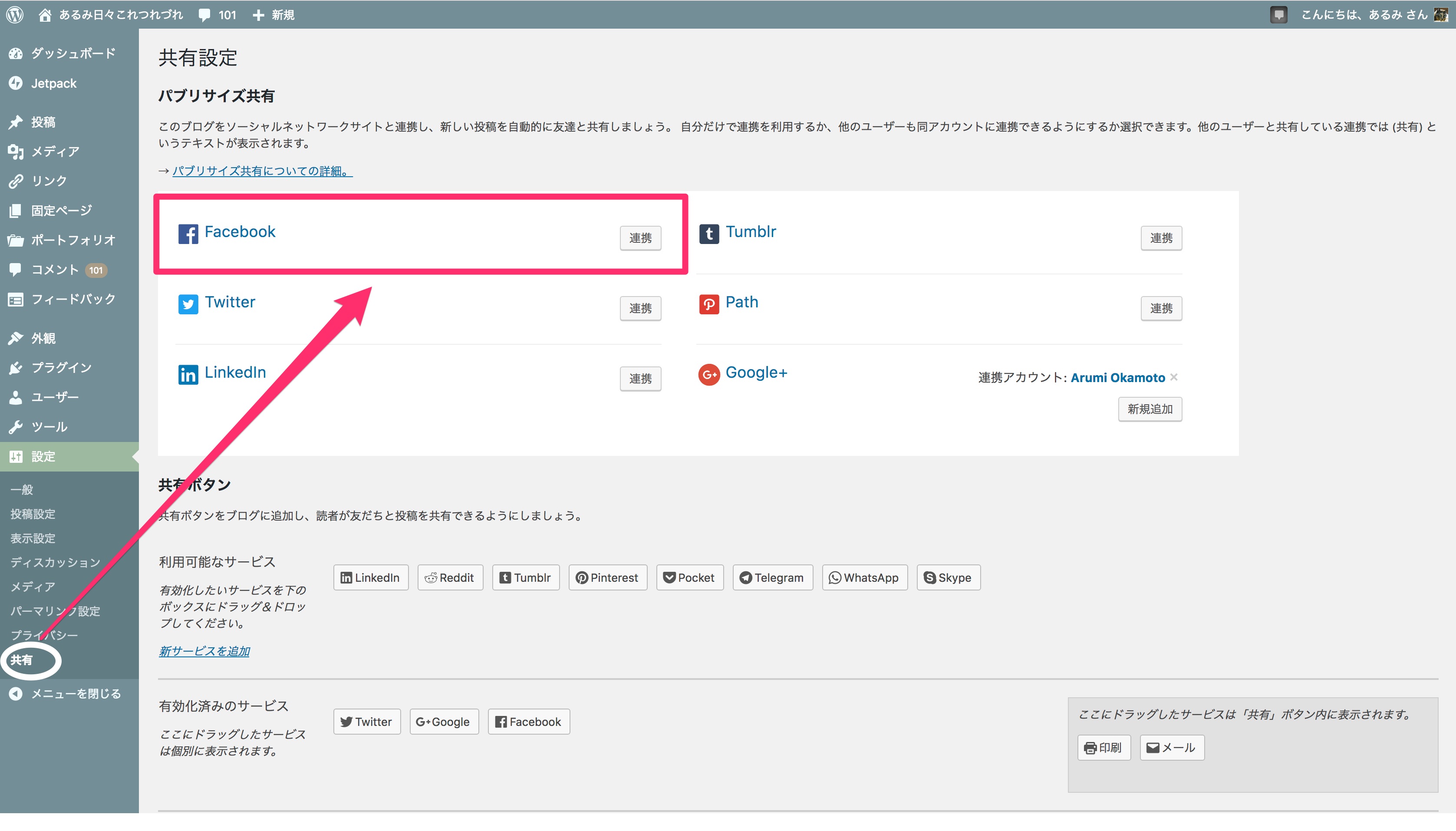Image resolution: width=1456 pixels, height=831 pixels.
Task: Open the 外観 menu
Action: click(69, 339)
